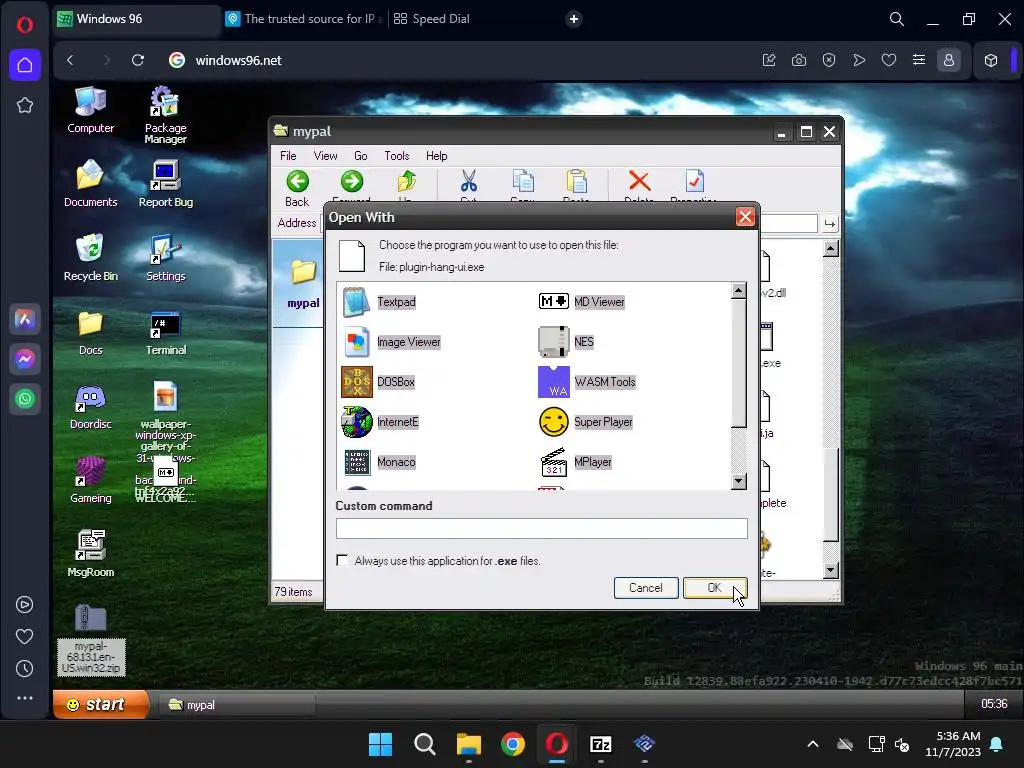
Task: Open the Documents desktop folder
Action: click(91, 184)
